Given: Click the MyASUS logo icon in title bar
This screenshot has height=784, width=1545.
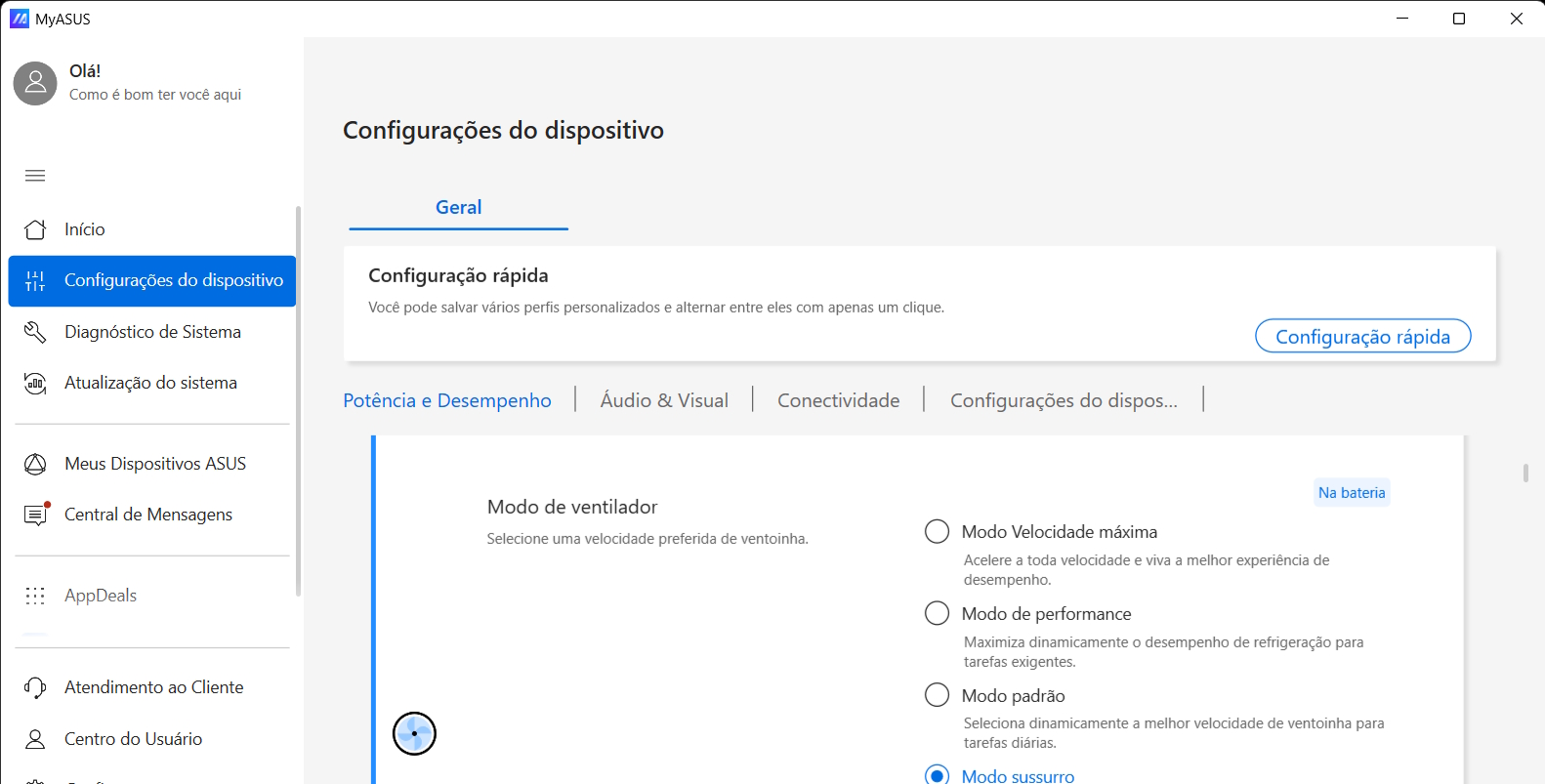Looking at the screenshot, I should (19, 19).
